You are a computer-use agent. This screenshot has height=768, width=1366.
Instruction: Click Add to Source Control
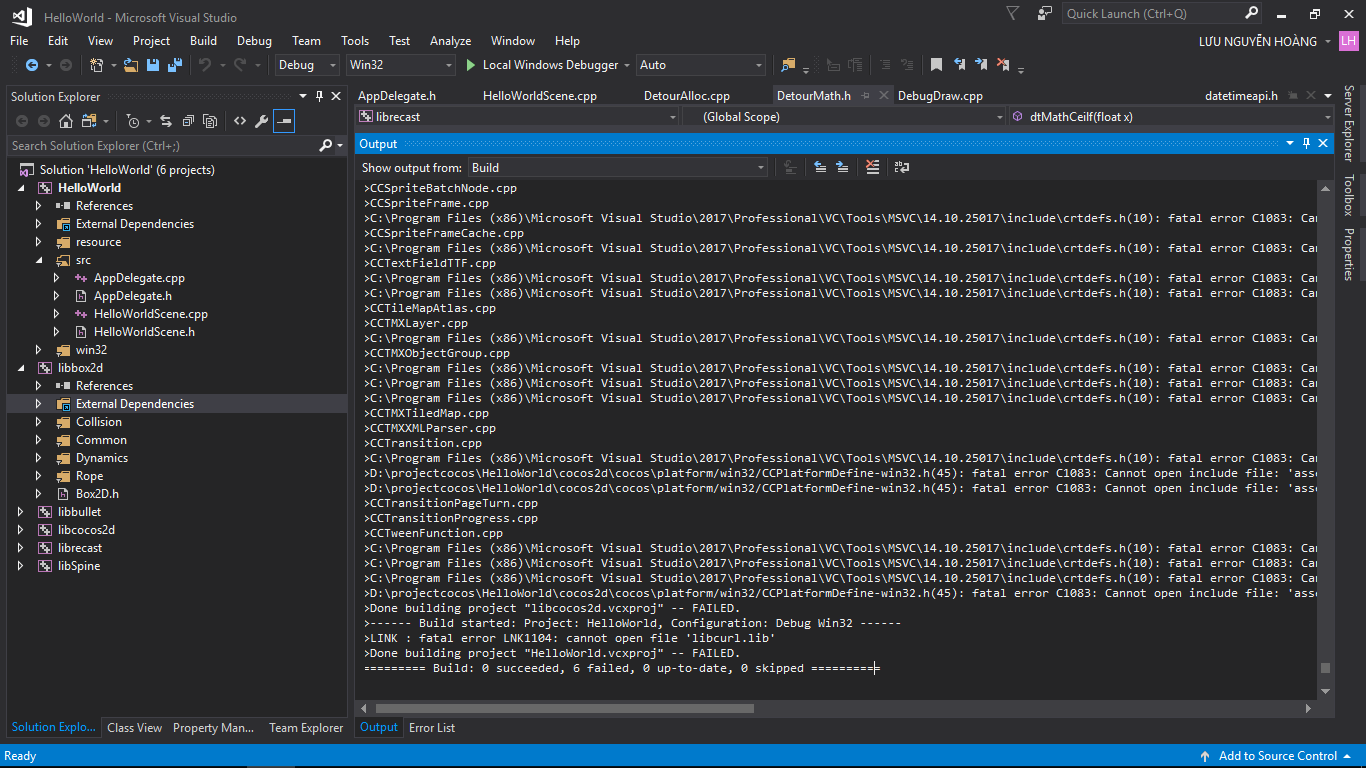click(x=1277, y=756)
